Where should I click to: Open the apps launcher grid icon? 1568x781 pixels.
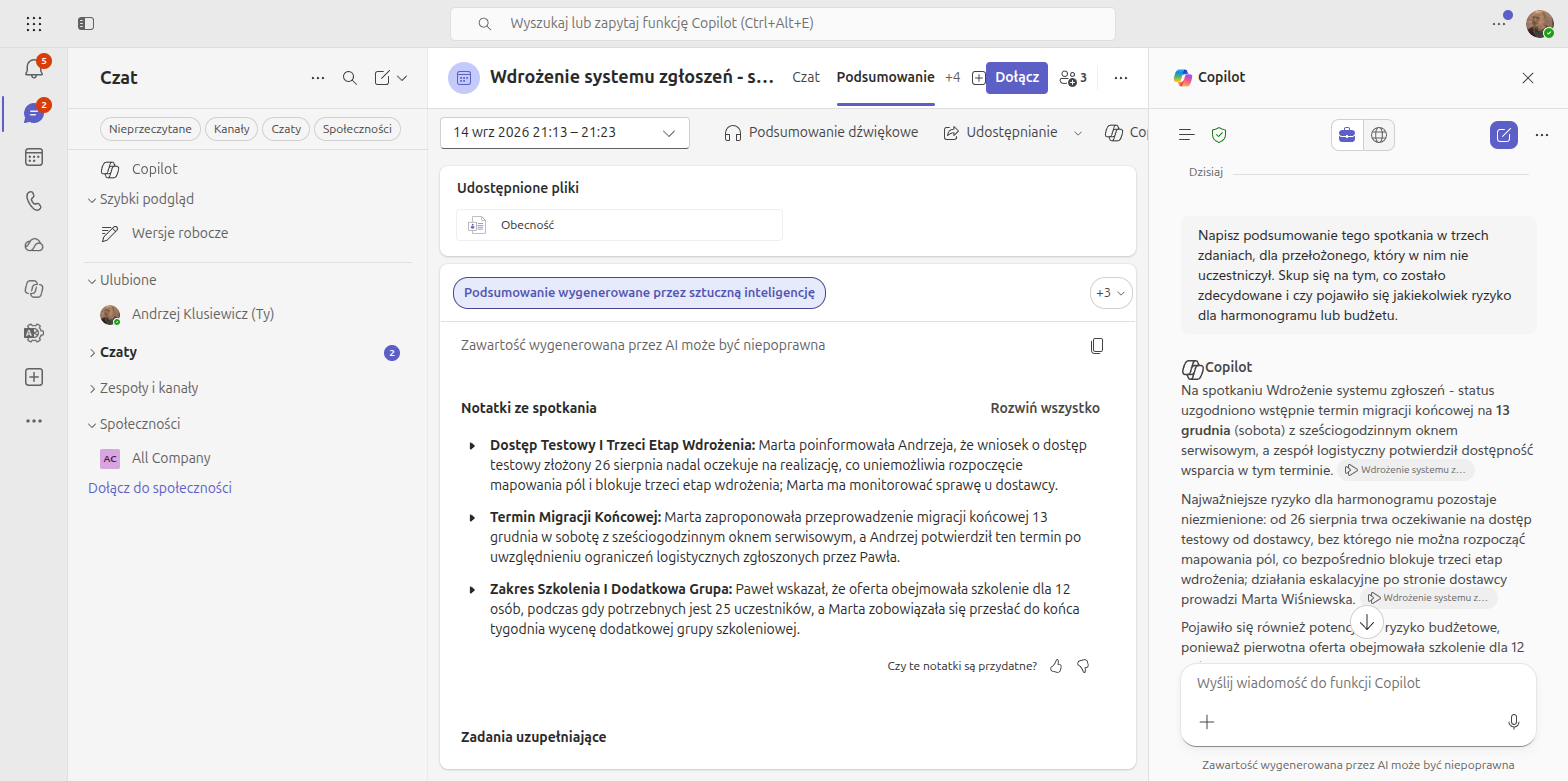34,23
